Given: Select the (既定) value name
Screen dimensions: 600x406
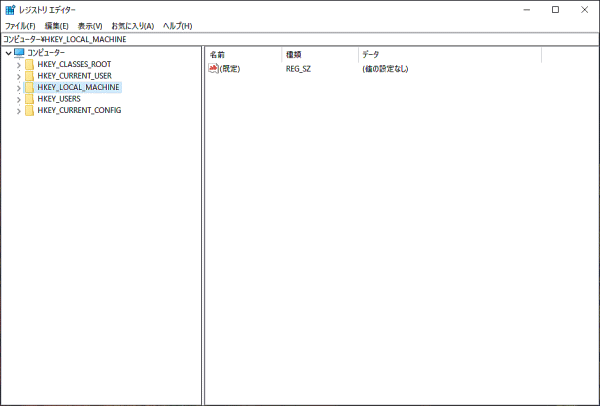Looking at the screenshot, I should pos(230,69).
